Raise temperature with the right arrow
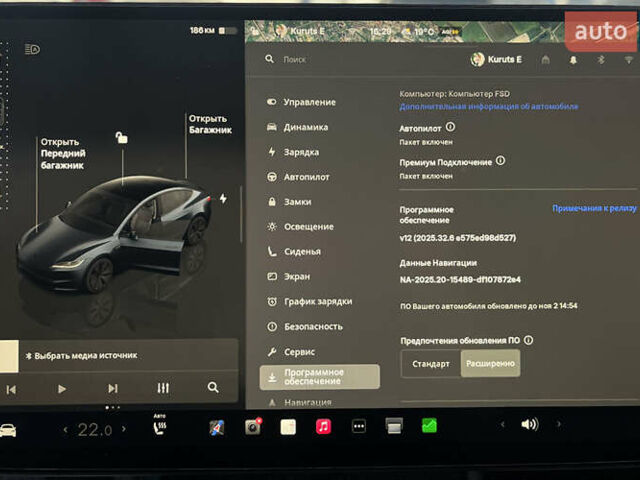640x480 pixels. tap(123, 430)
